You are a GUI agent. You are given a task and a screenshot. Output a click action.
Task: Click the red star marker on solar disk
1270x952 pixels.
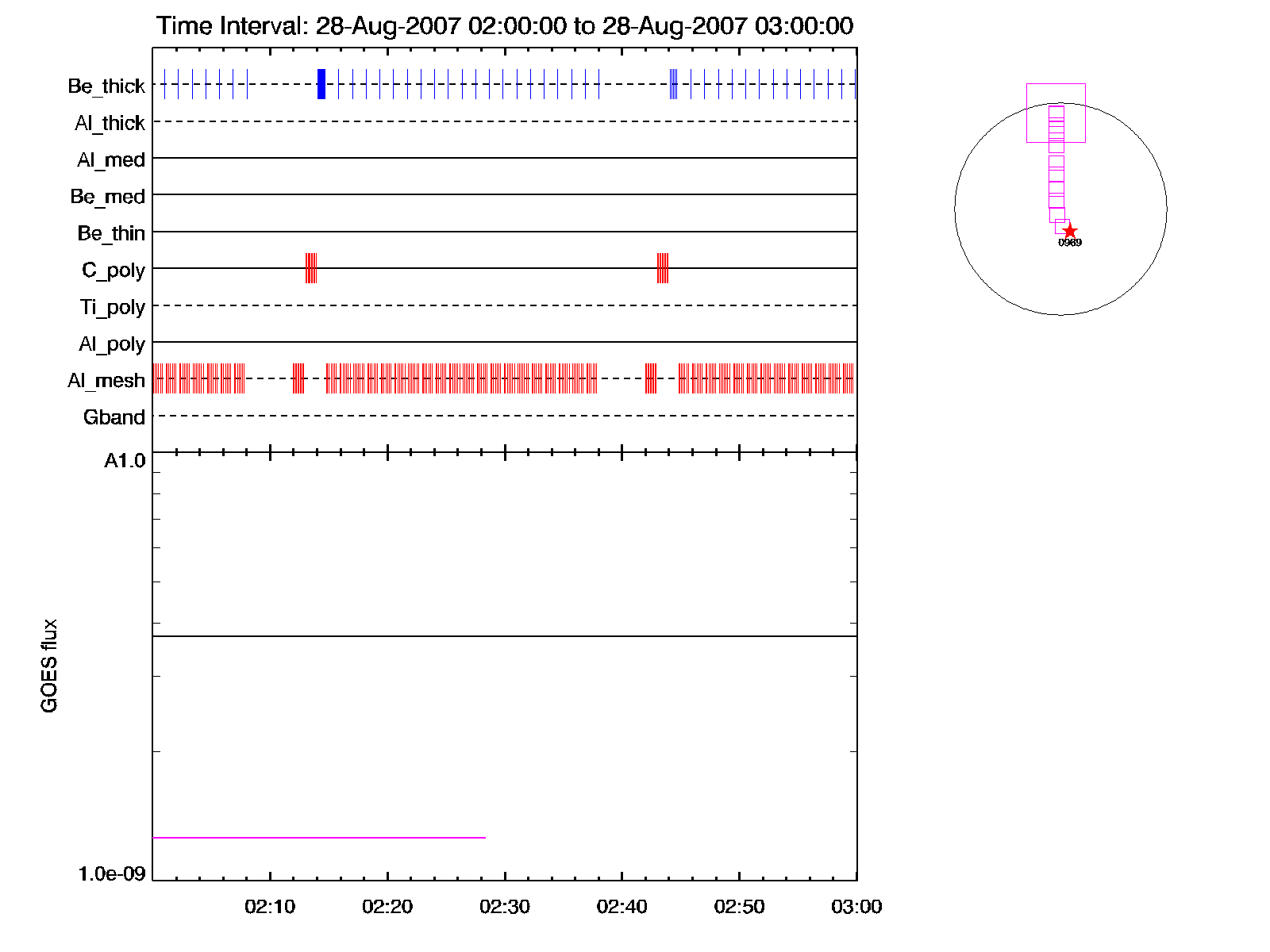coord(1069,232)
